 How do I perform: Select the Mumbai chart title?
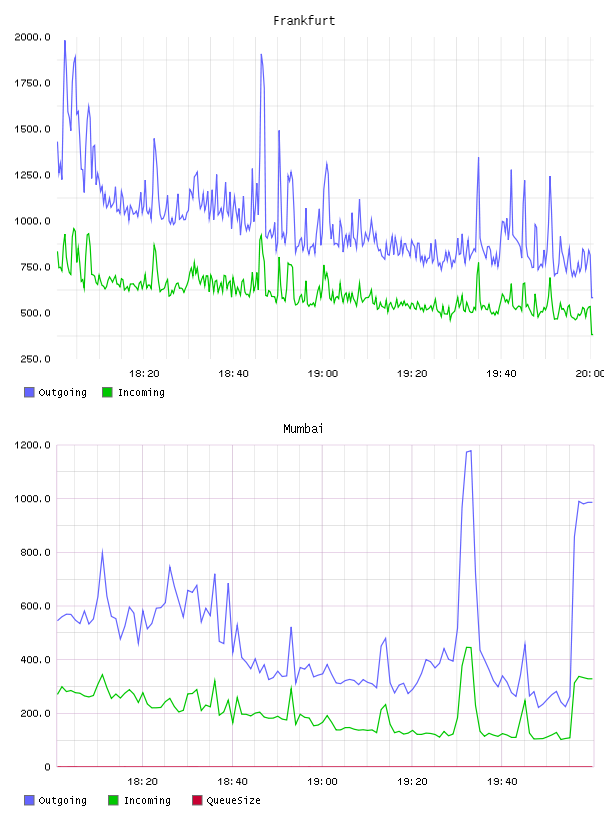tap(303, 429)
